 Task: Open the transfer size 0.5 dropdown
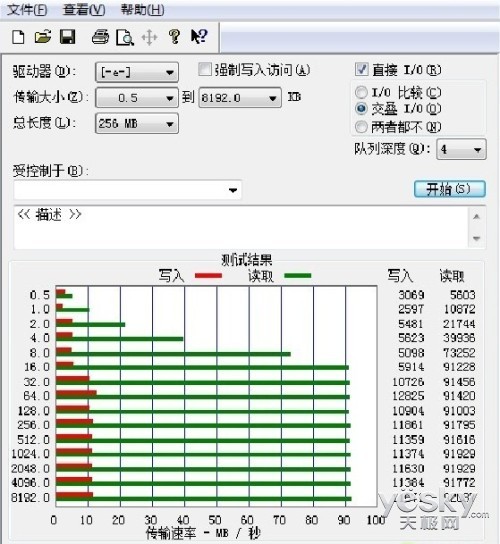[137, 98]
